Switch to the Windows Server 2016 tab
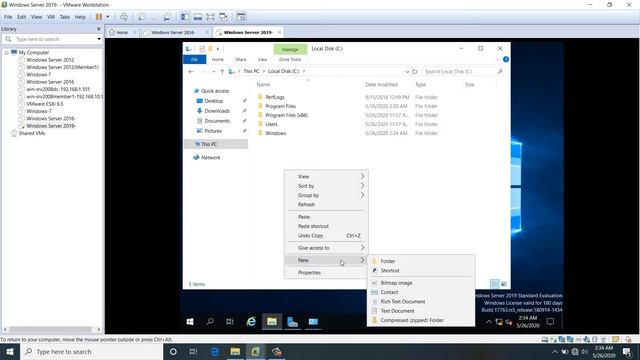 pos(173,32)
